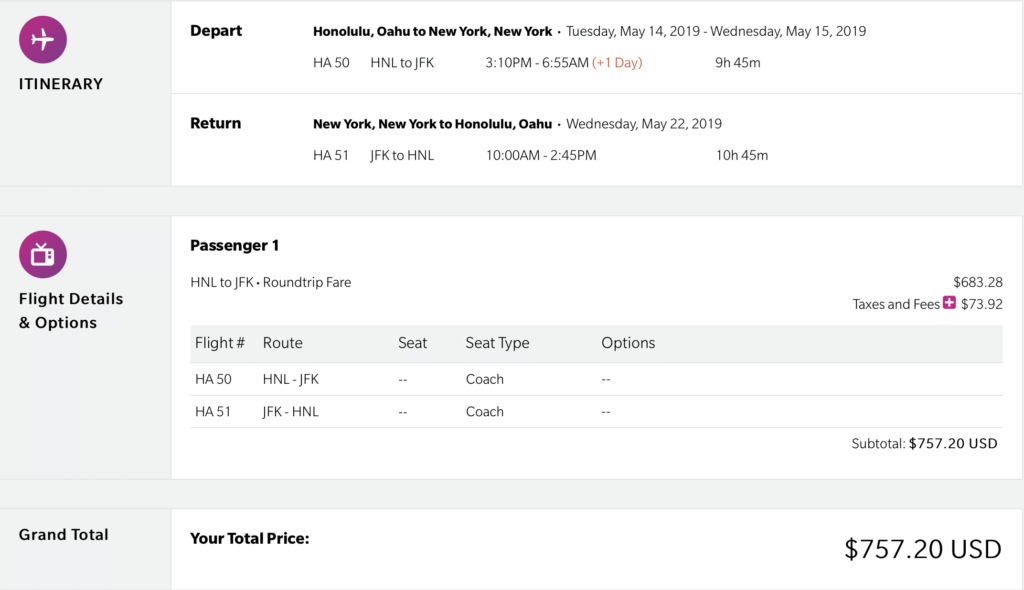Click the Return heading
This screenshot has width=1024, height=590.
(x=216, y=123)
